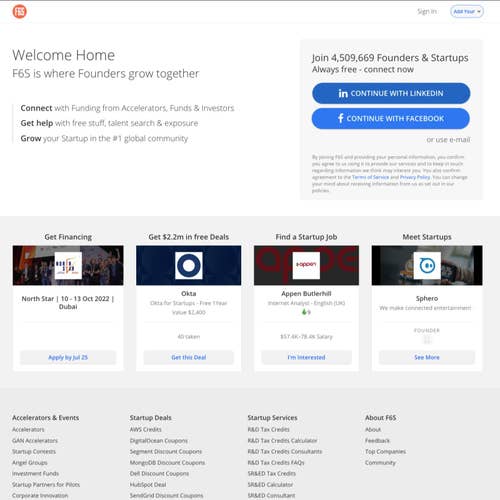This screenshot has height=500, width=500.
Task: Click Top Companies under About F6S
Action: pos(385,451)
